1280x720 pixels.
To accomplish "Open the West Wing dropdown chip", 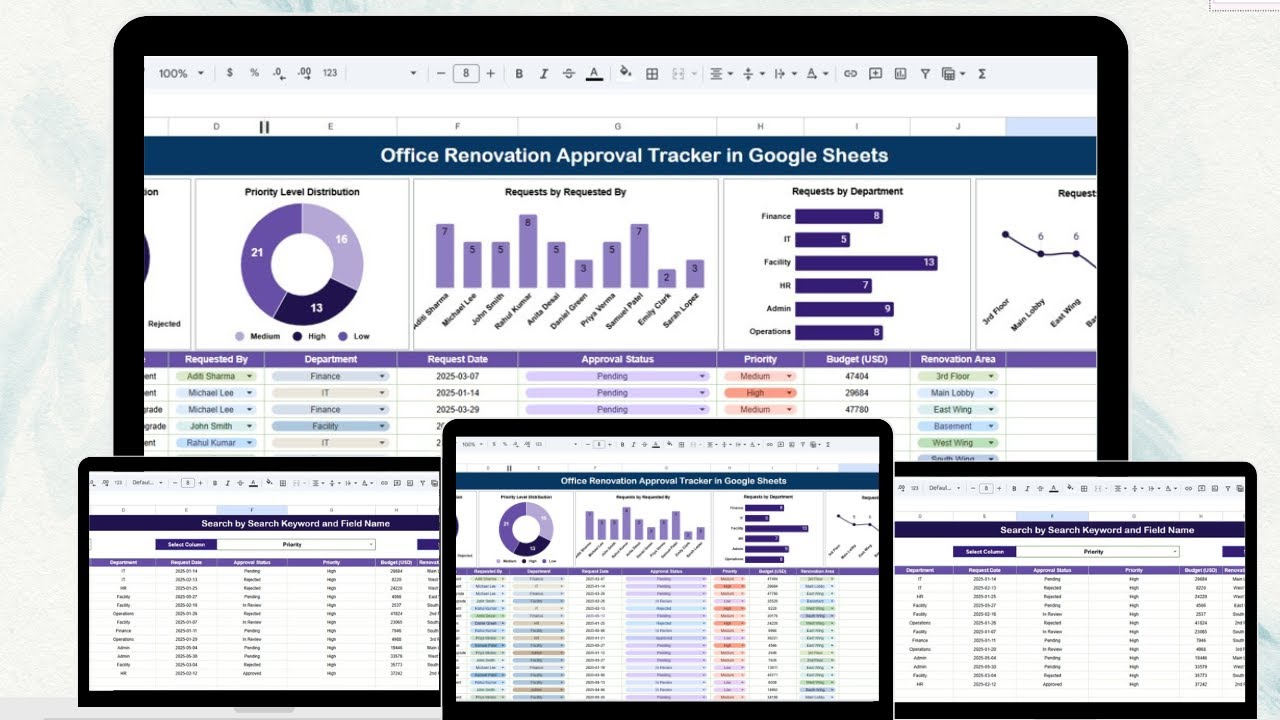I will pyautogui.click(x=958, y=442).
